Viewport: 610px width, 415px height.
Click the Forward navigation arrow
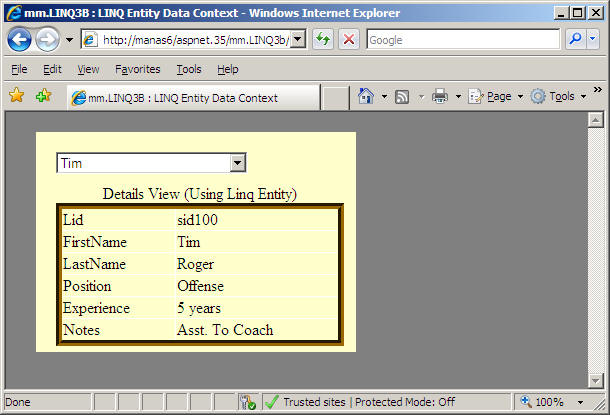click(47, 39)
